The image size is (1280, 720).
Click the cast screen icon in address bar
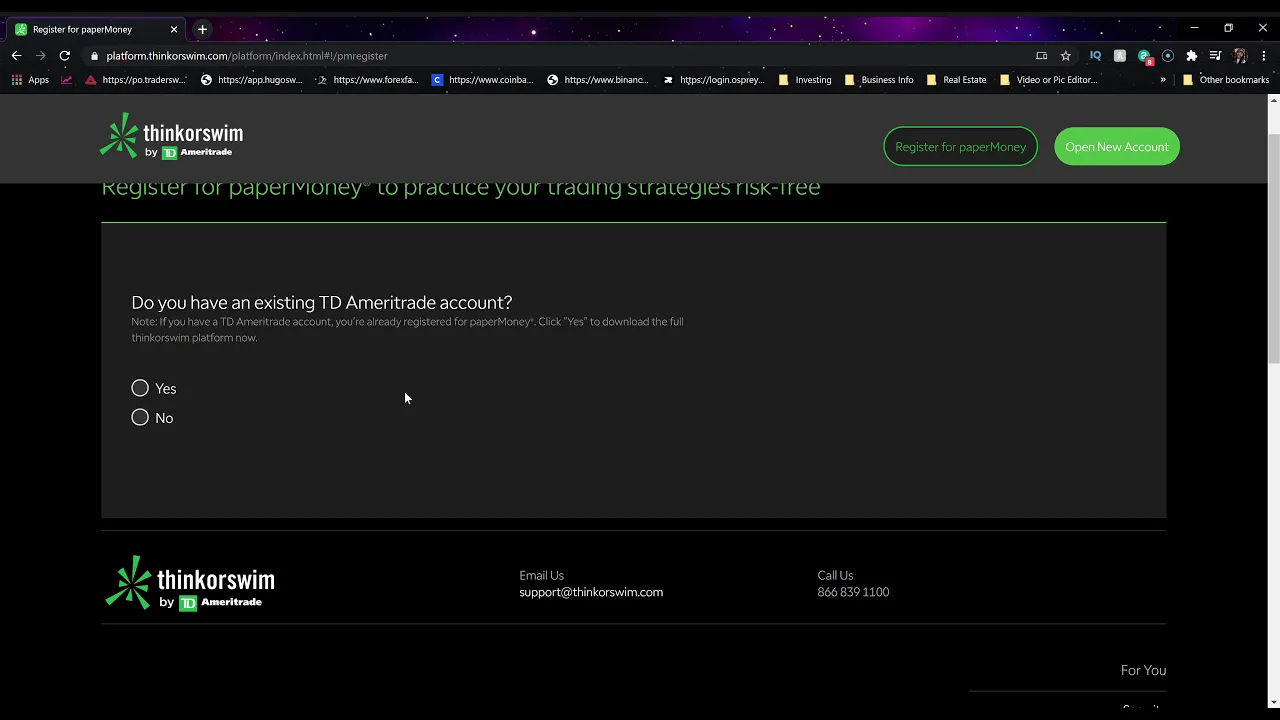pyautogui.click(x=1041, y=56)
